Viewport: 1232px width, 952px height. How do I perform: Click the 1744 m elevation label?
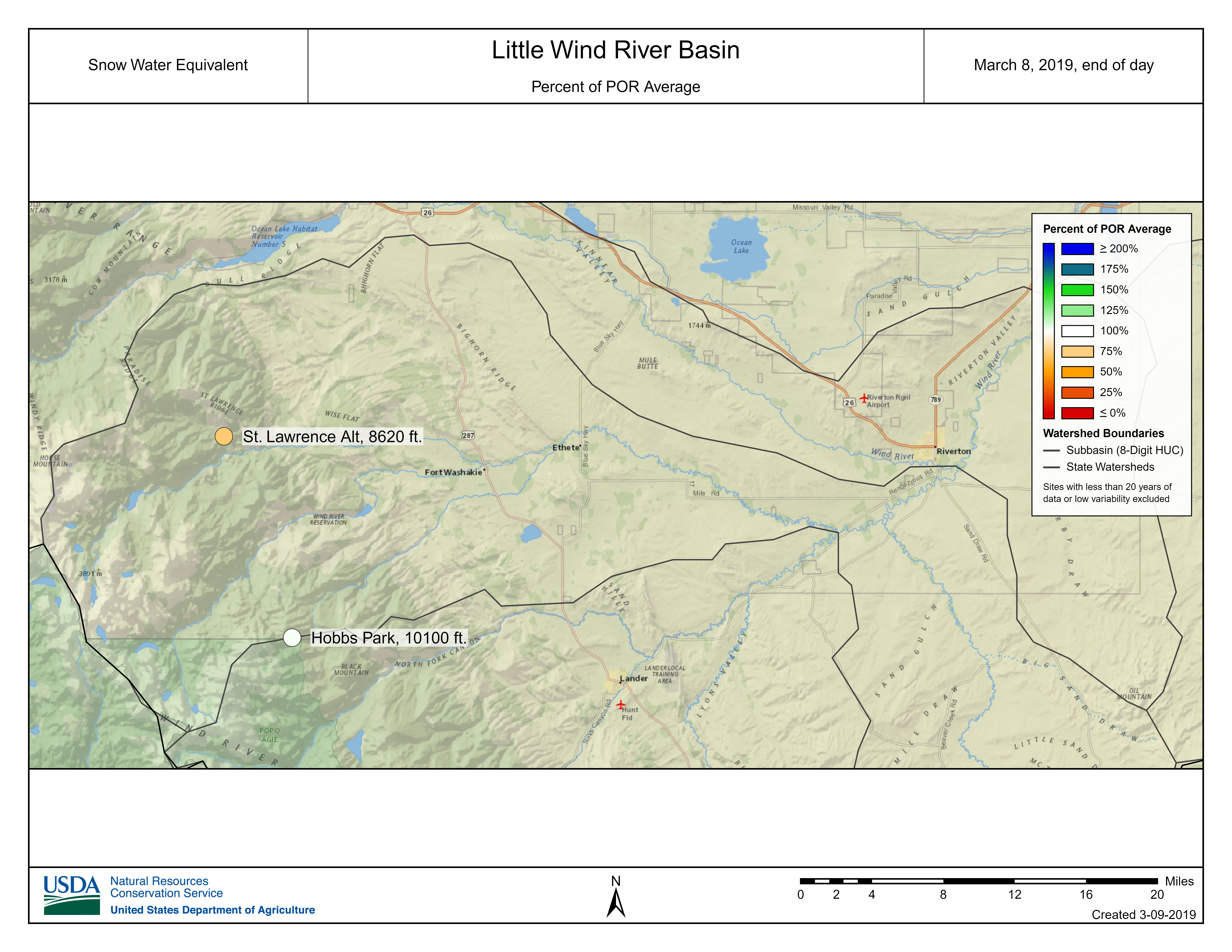pos(699,325)
